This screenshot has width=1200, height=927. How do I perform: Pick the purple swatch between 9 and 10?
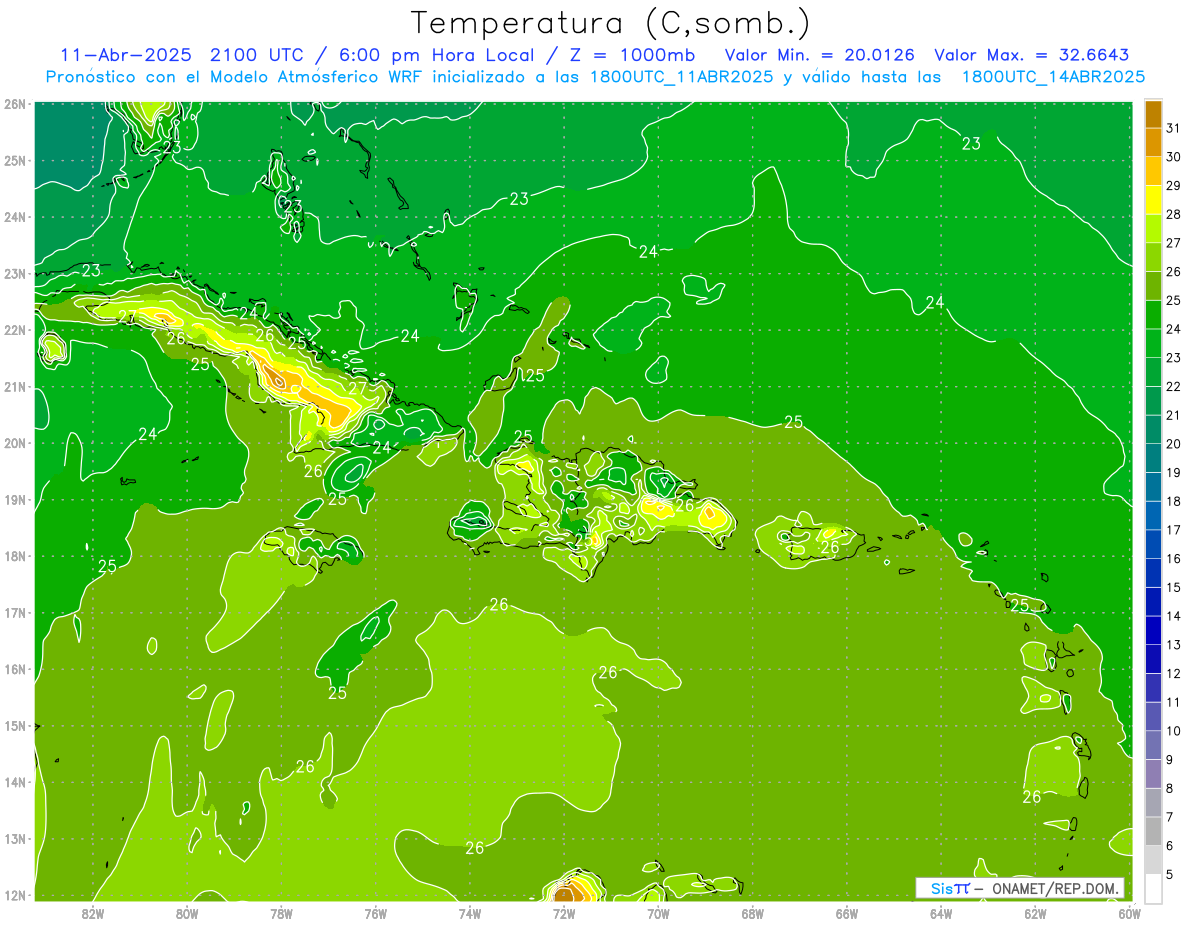click(1153, 745)
